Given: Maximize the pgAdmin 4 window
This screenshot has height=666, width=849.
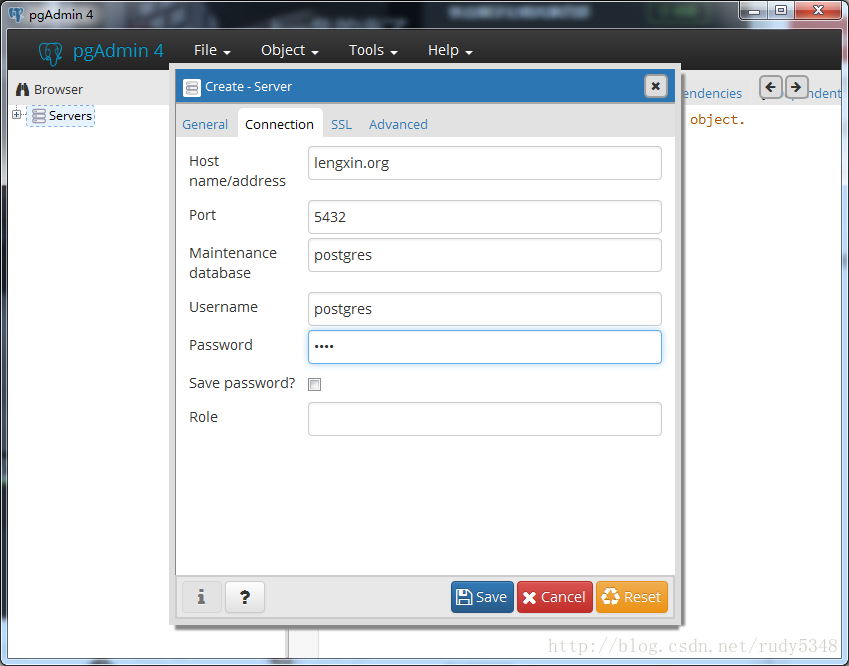Looking at the screenshot, I should [780, 10].
